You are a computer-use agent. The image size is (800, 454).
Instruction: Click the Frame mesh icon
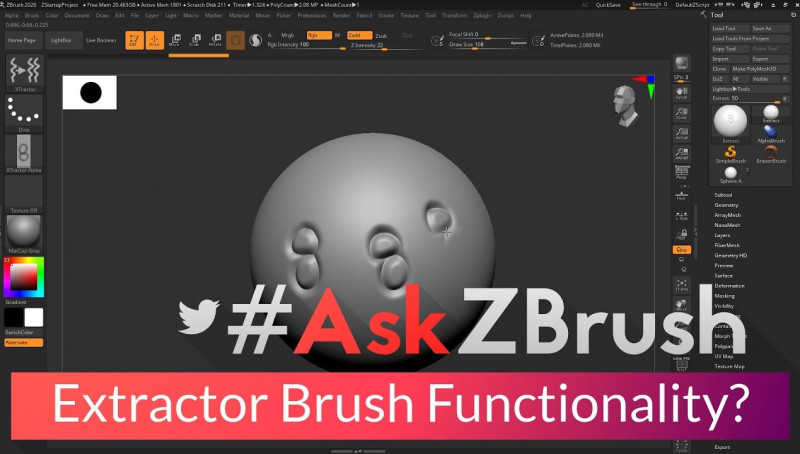682,285
